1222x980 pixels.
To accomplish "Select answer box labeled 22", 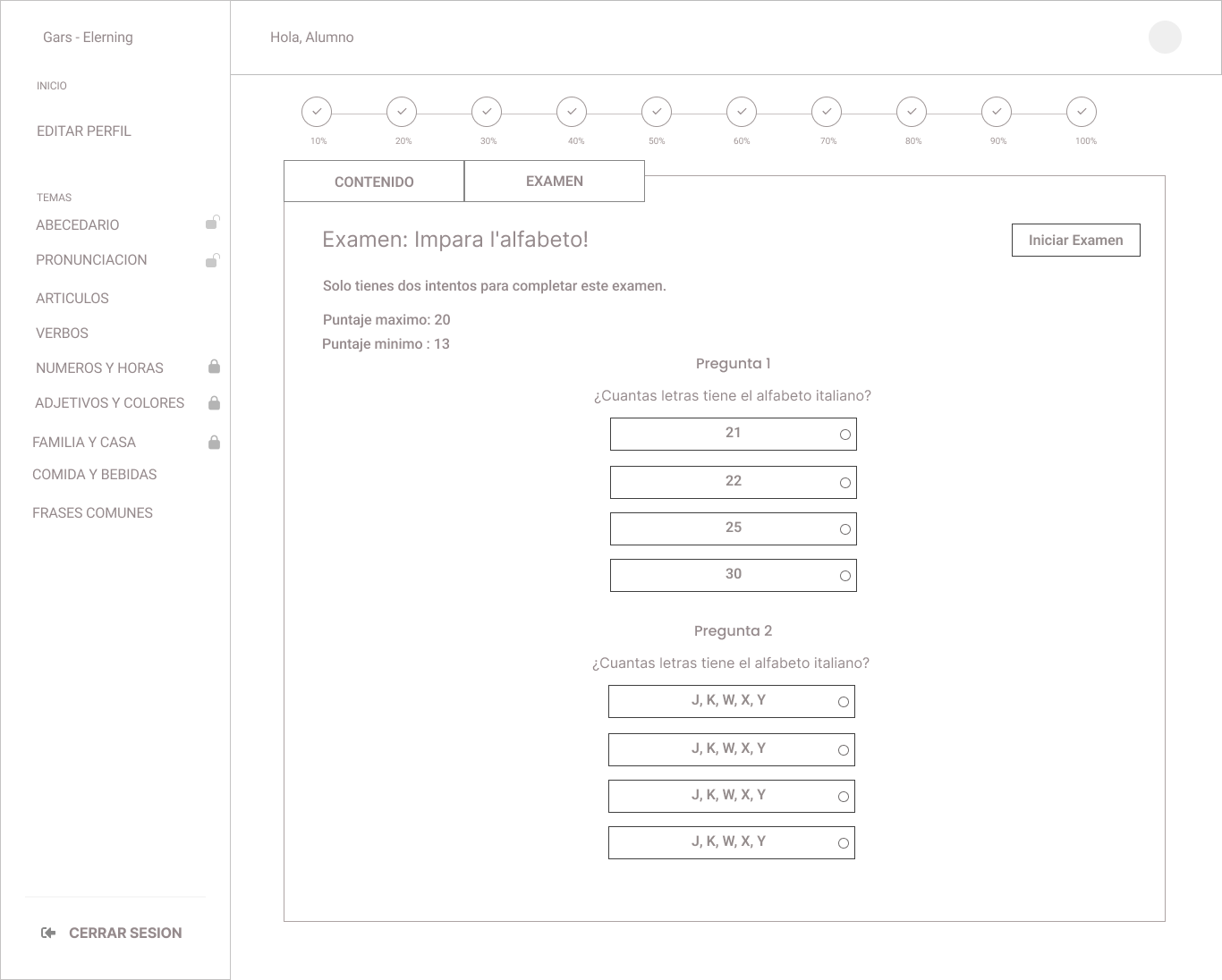I will (733, 482).
